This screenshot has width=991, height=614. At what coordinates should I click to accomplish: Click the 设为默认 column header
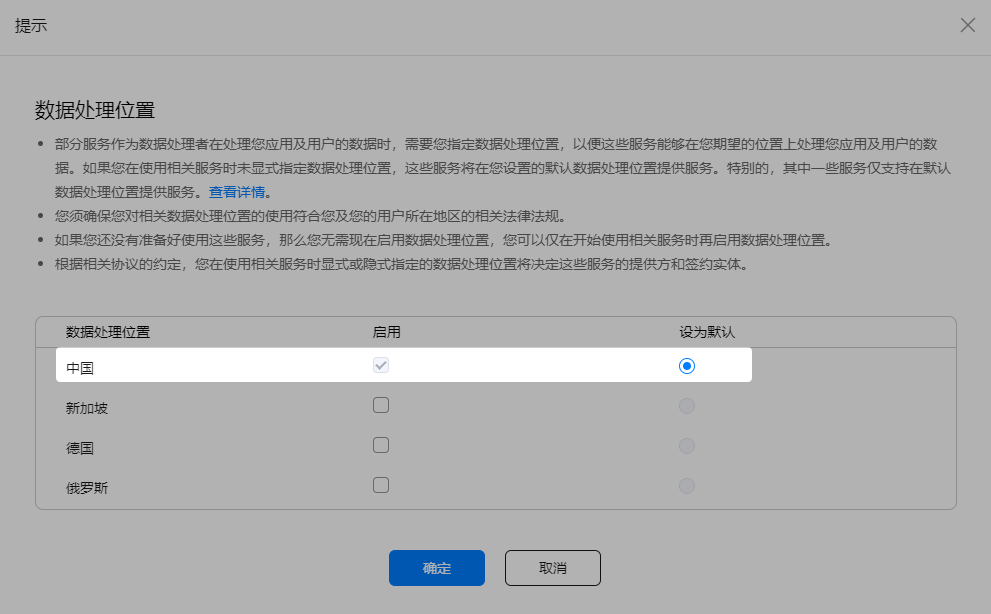(x=707, y=332)
